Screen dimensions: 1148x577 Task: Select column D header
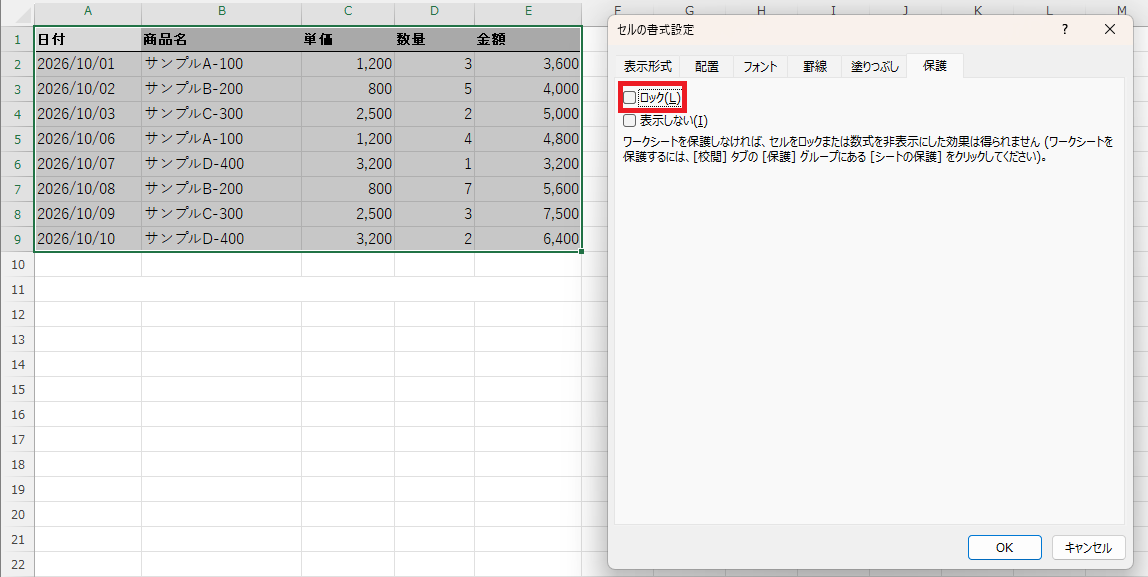tap(434, 11)
